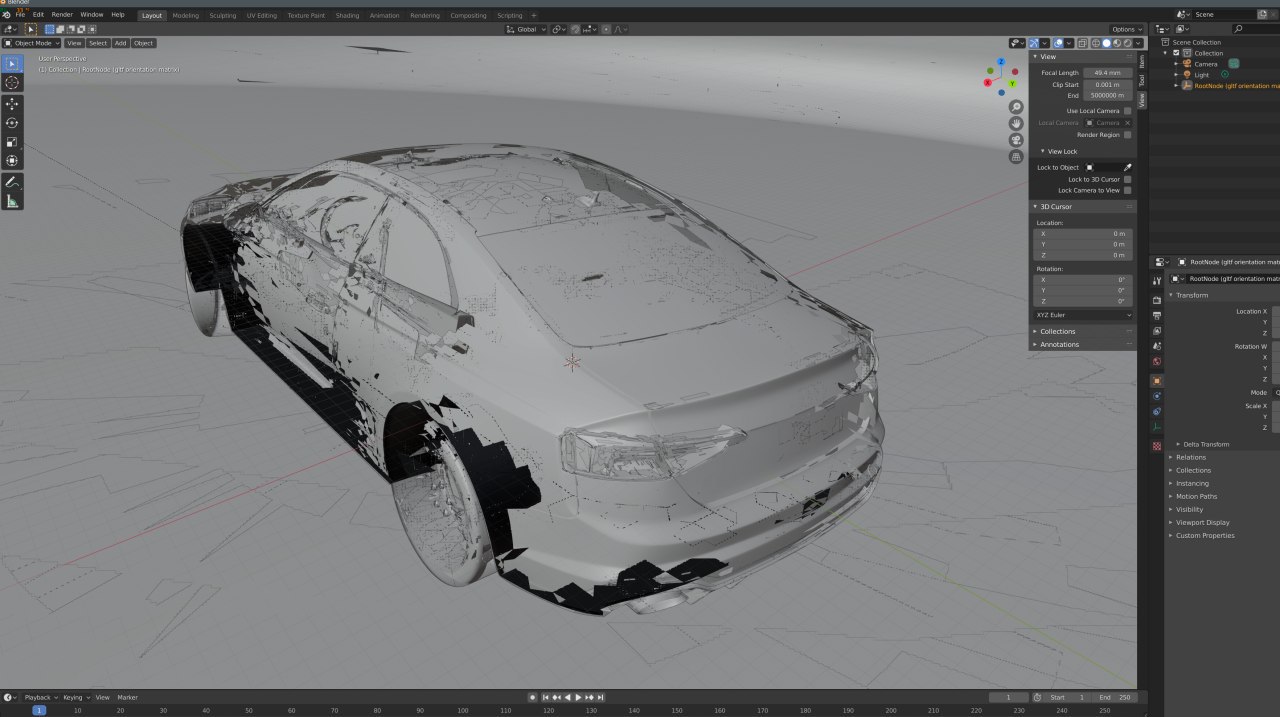Select the Select Box tool
Screen dimensions: 1280x717
12,64
